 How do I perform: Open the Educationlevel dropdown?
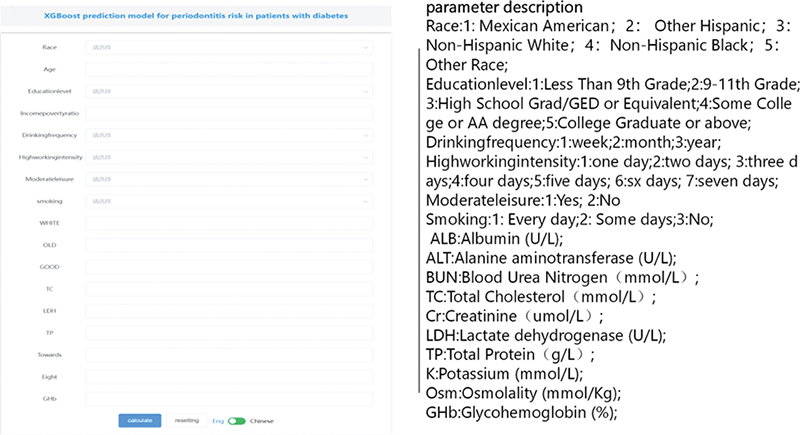pos(229,91)
